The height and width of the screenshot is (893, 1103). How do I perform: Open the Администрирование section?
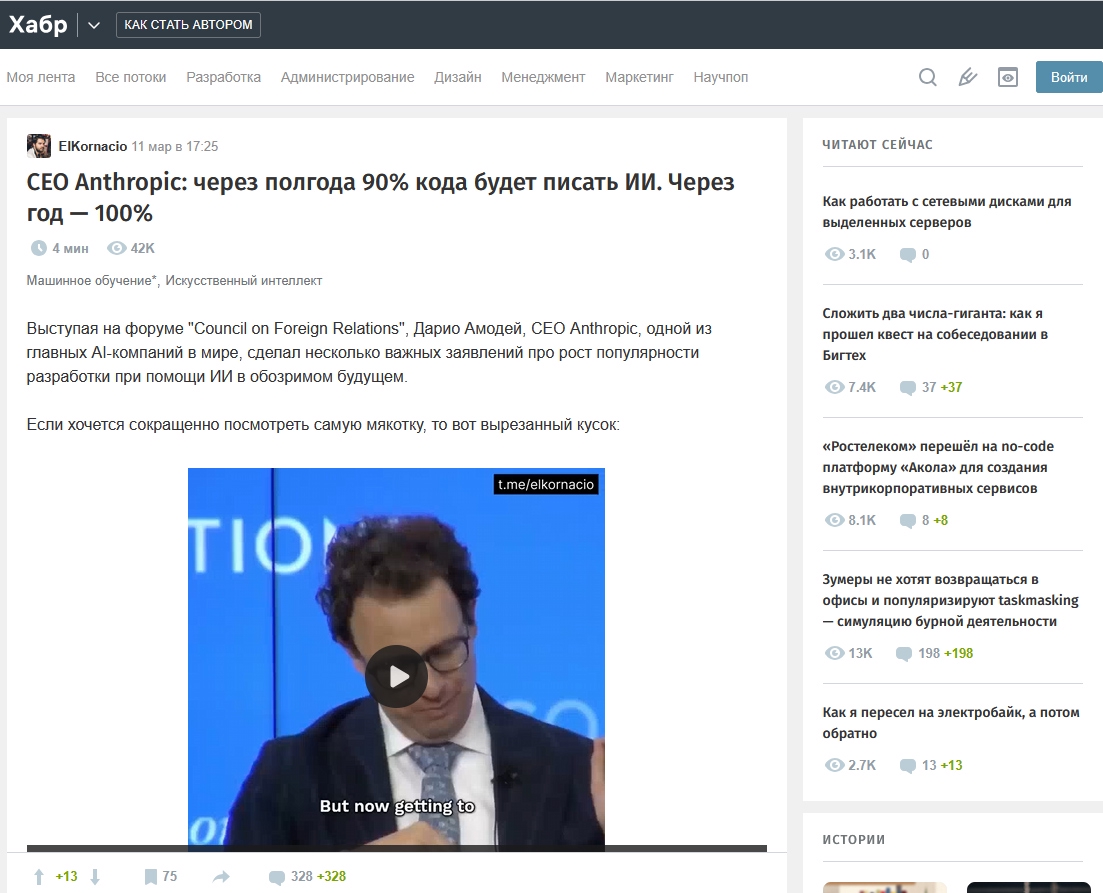[x=348, y=77]
